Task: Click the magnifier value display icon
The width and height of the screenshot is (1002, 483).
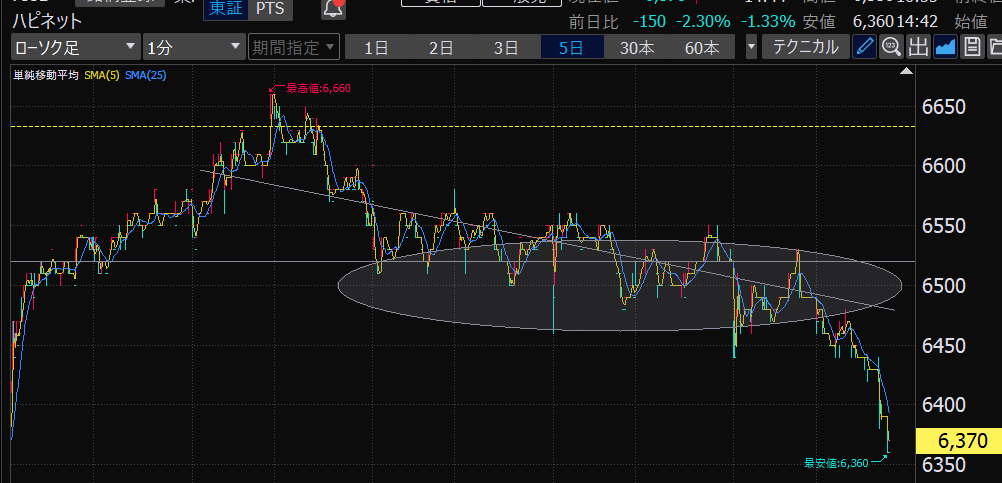Action: pyautogui.click(x=891, y=47)
